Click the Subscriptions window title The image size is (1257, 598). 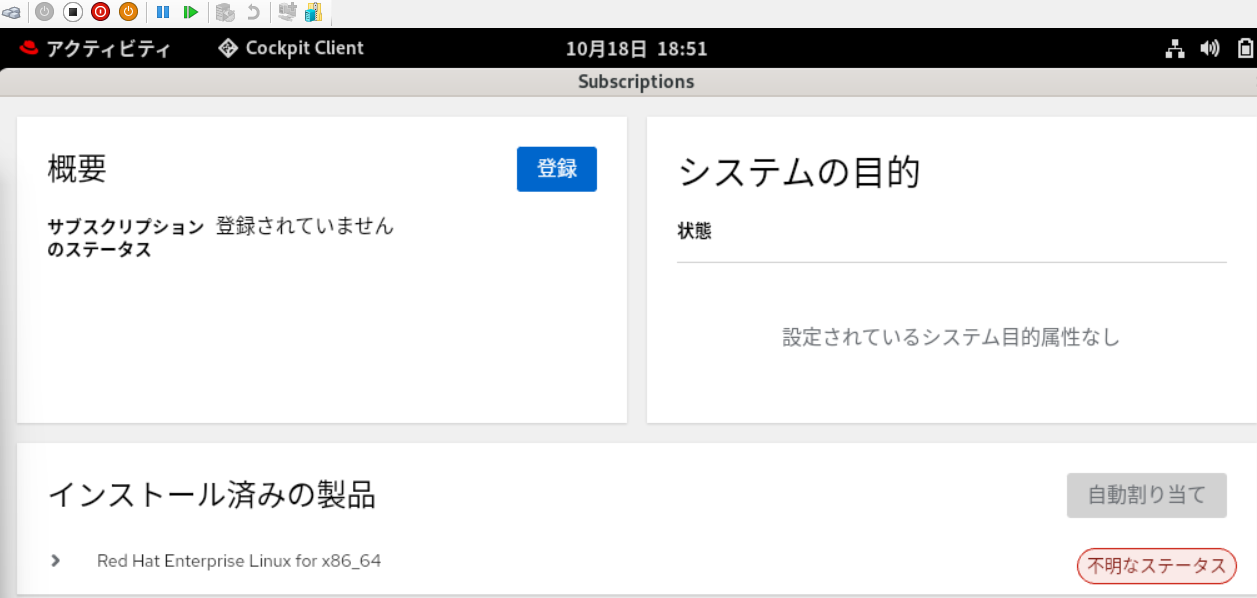[x=636, y=82]
